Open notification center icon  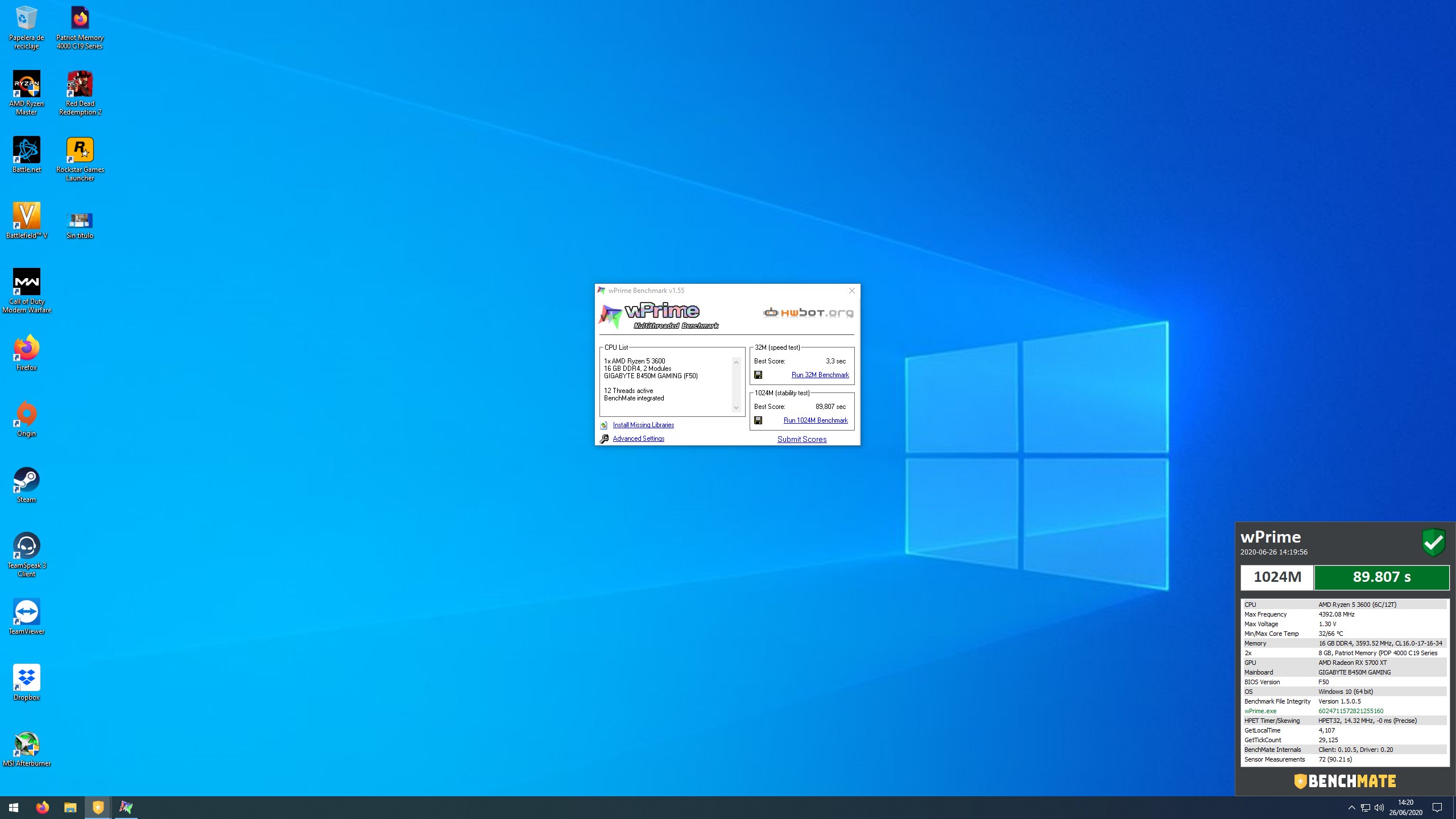pos(1437,808)
